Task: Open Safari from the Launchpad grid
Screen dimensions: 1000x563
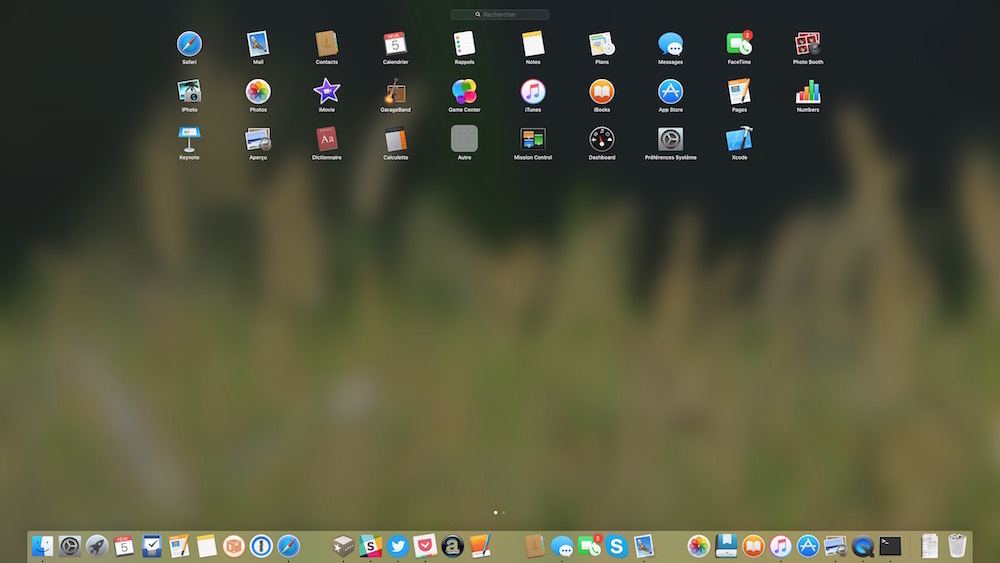Action: pos(189,44)
